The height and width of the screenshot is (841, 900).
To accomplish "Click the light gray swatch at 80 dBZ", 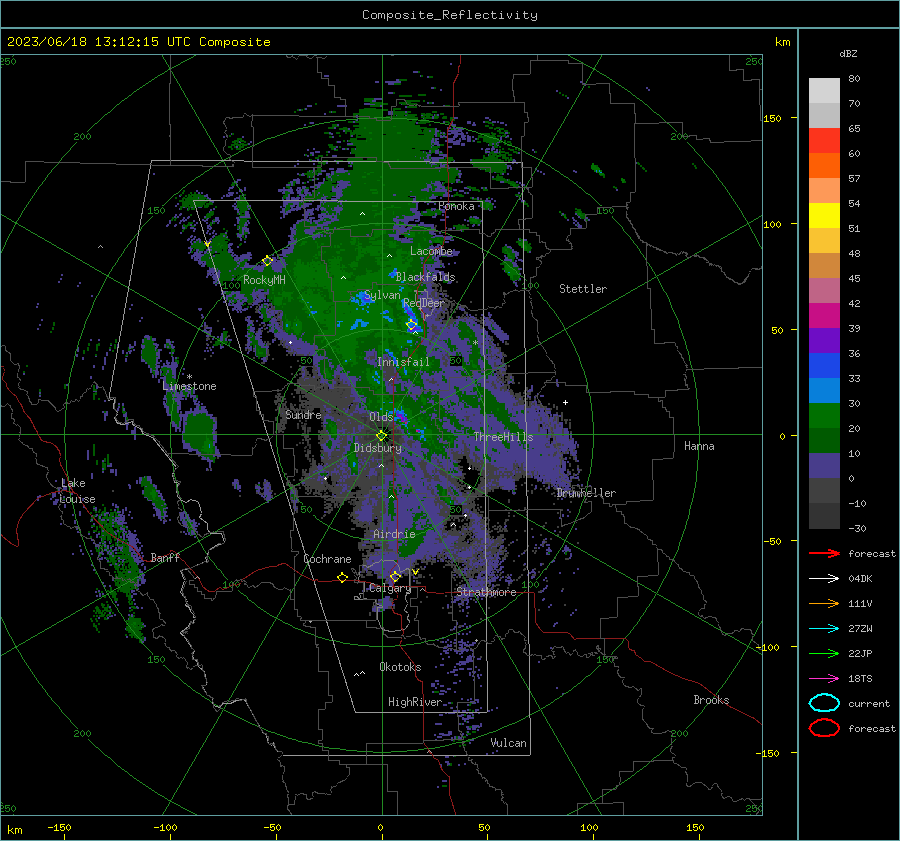I will [824, 91].
